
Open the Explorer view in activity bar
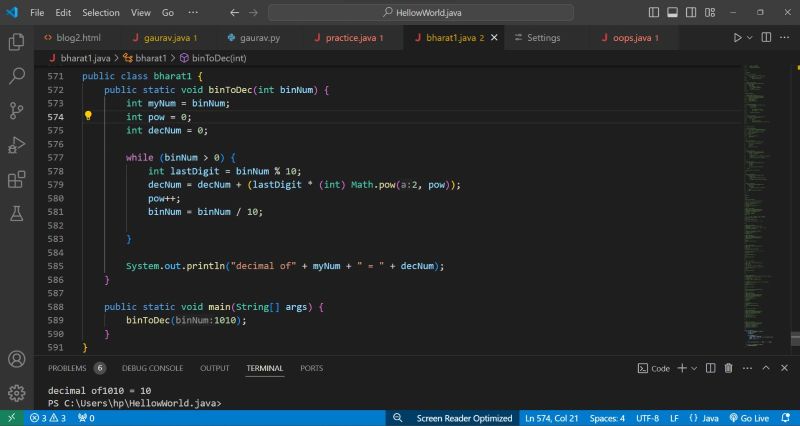point(16,42)
